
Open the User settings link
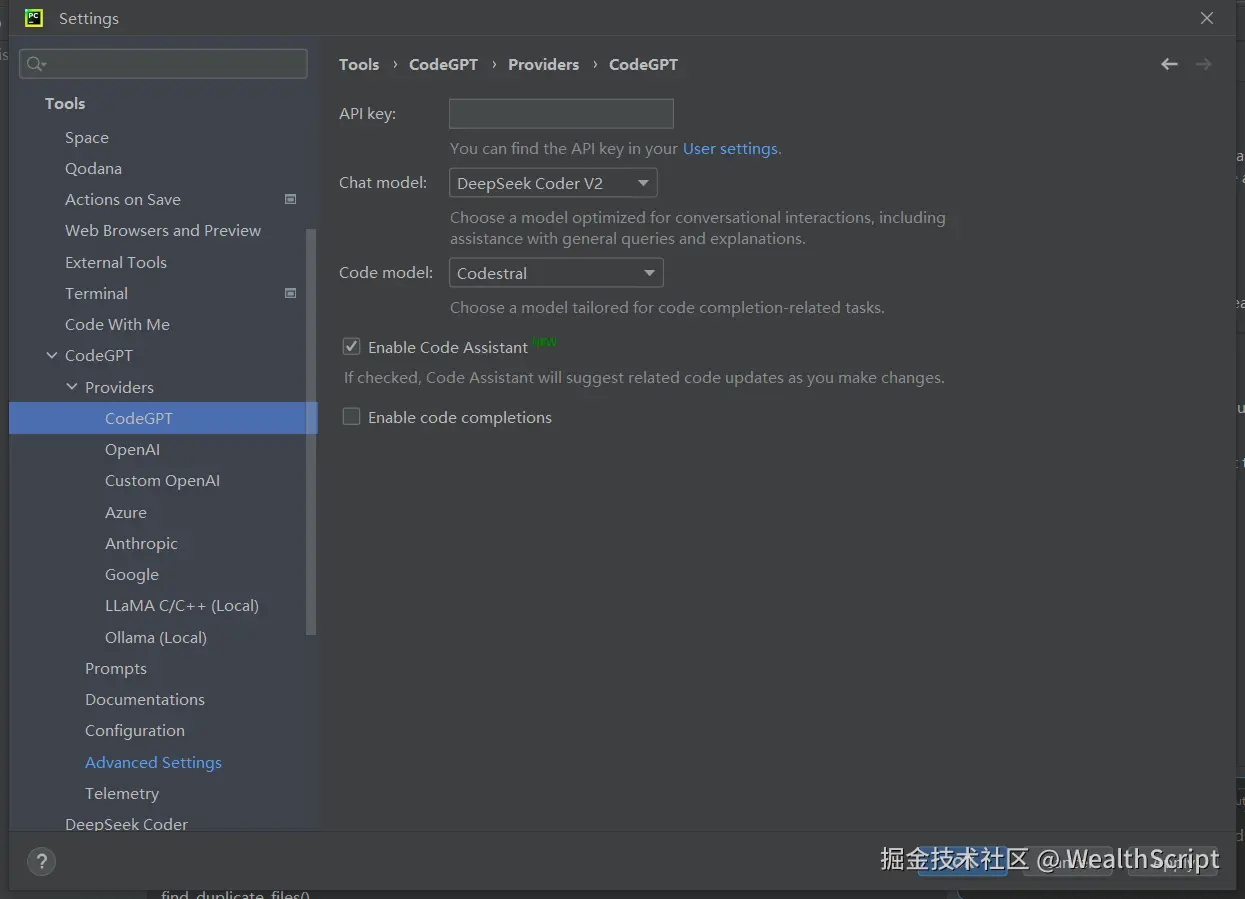click(730, 148)
